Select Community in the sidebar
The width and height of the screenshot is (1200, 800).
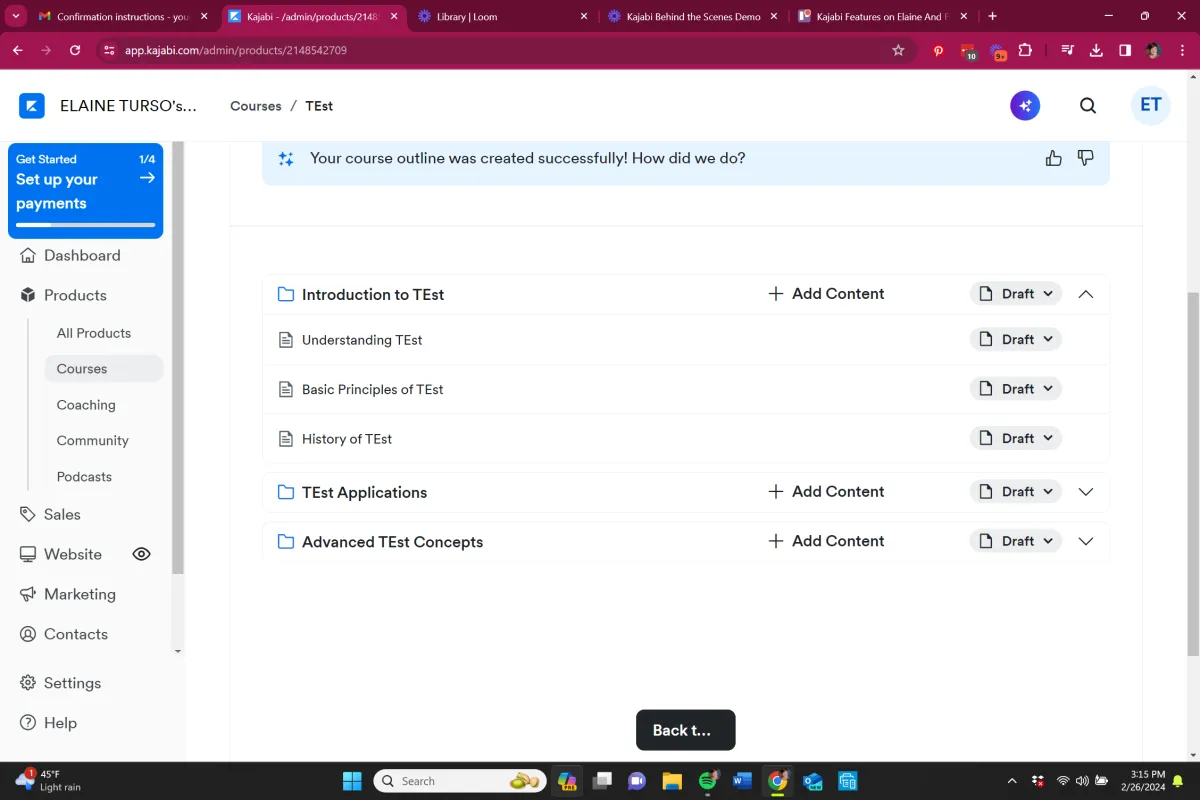click(x=93, y=441)
